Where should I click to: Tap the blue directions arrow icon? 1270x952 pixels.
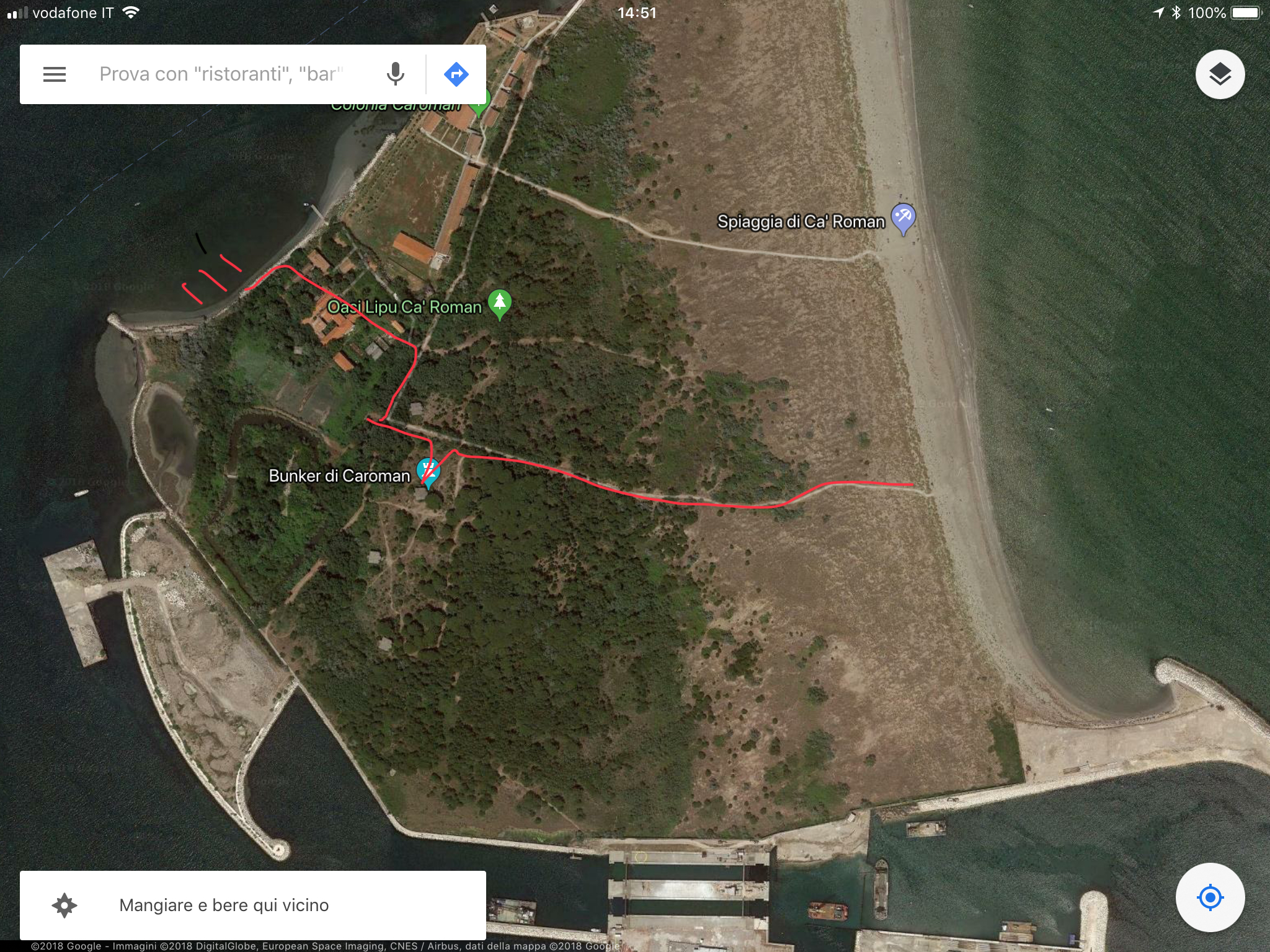pyautogui.click(x=456, y=74)
